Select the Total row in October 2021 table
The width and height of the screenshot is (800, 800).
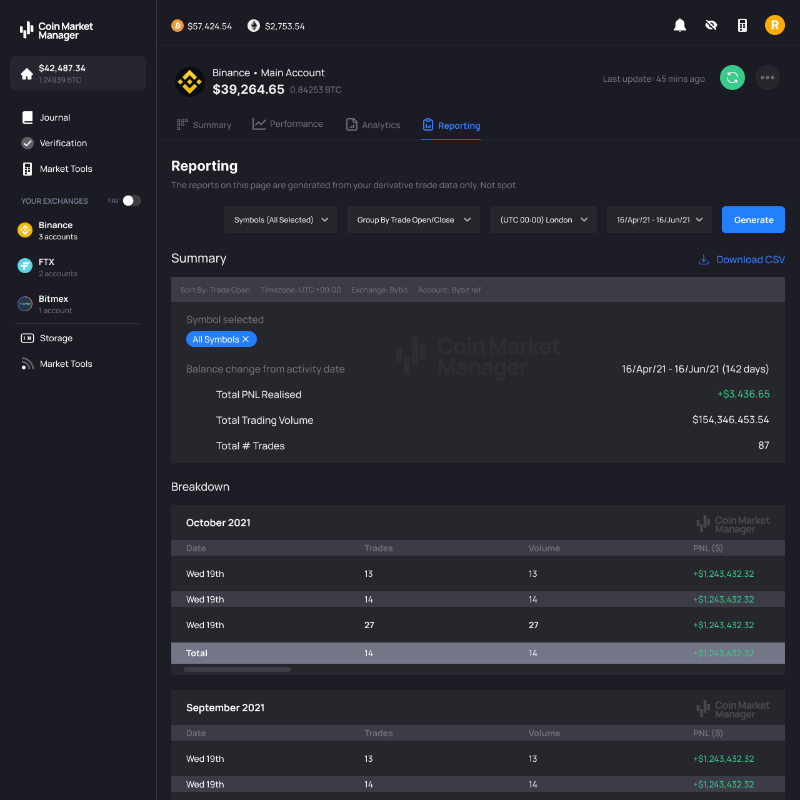click(x=478, y=653)
